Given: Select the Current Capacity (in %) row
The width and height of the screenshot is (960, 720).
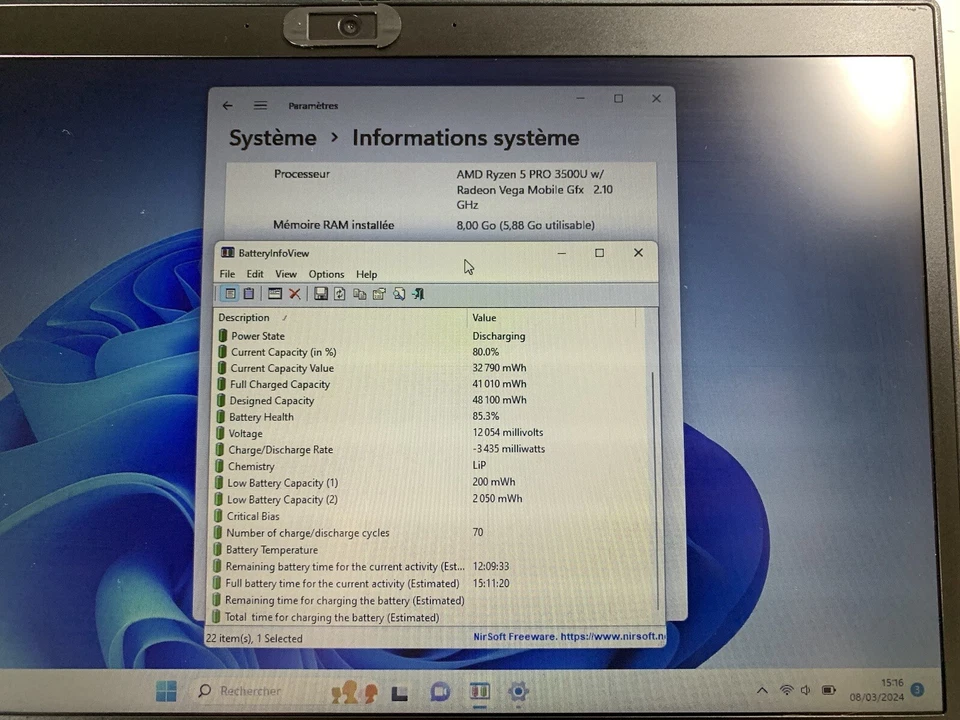Looking at the screenshot, I should (429, 352).
